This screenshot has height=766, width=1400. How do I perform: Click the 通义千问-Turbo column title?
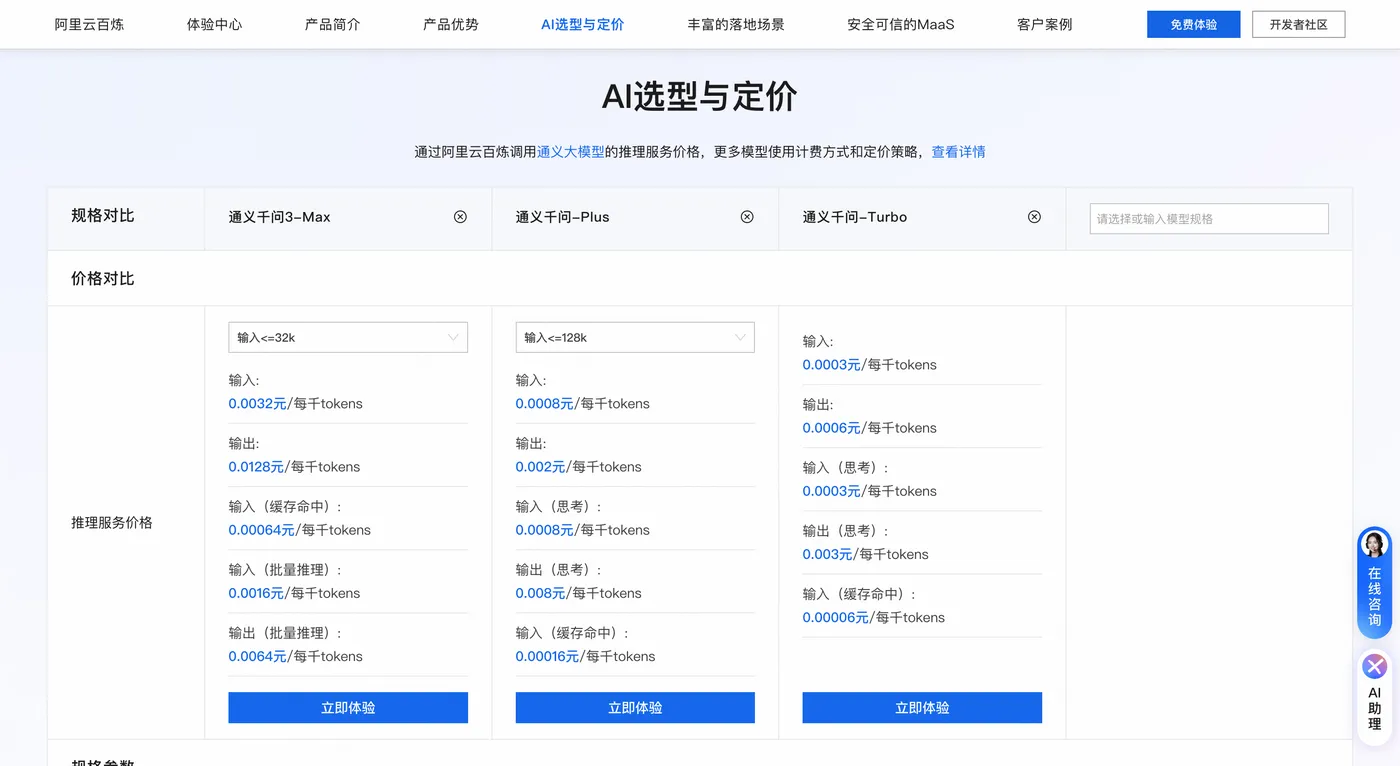coord(855,217)
